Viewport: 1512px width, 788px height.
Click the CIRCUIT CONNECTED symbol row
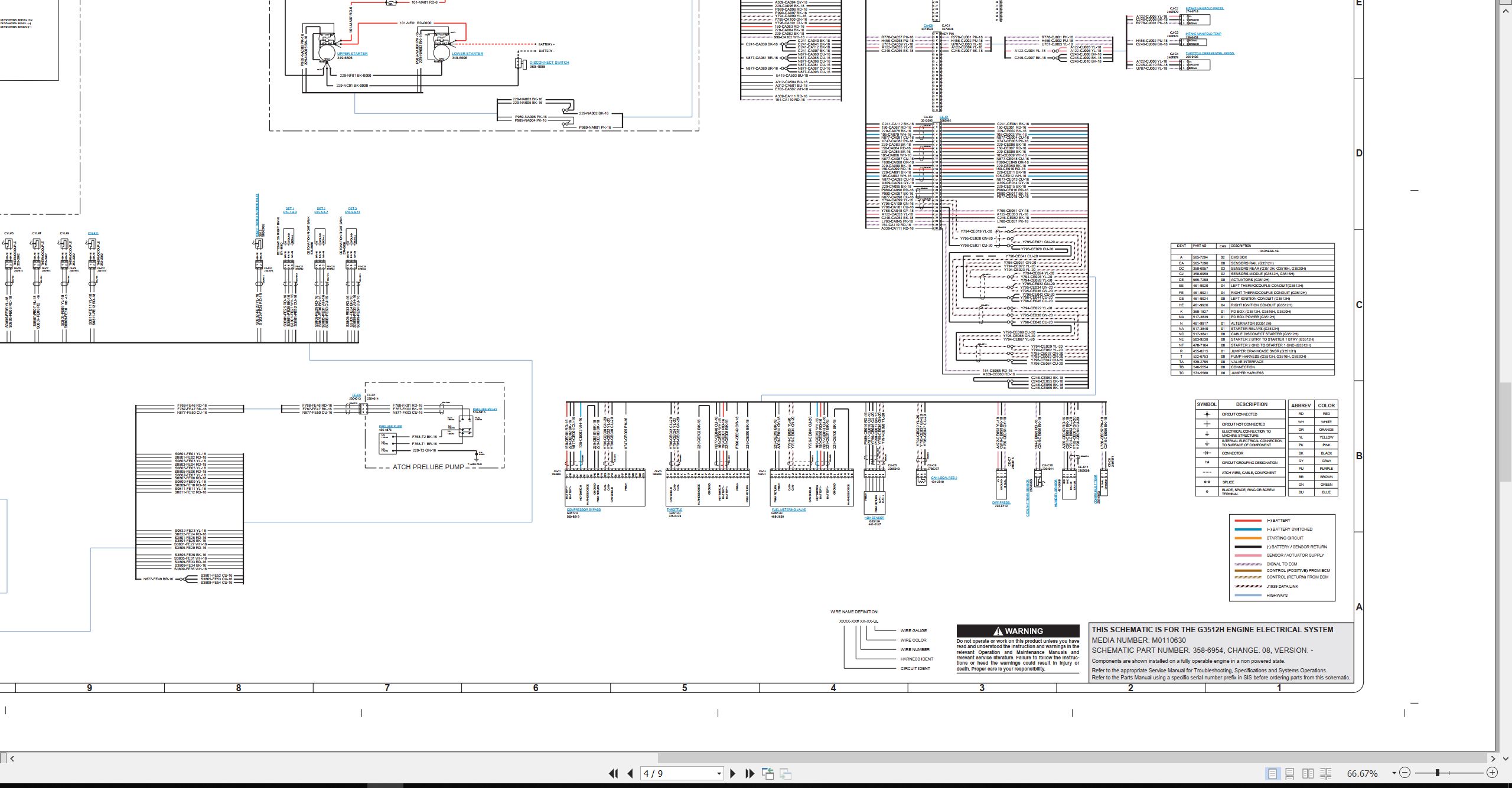click(x=1240, y=414)
